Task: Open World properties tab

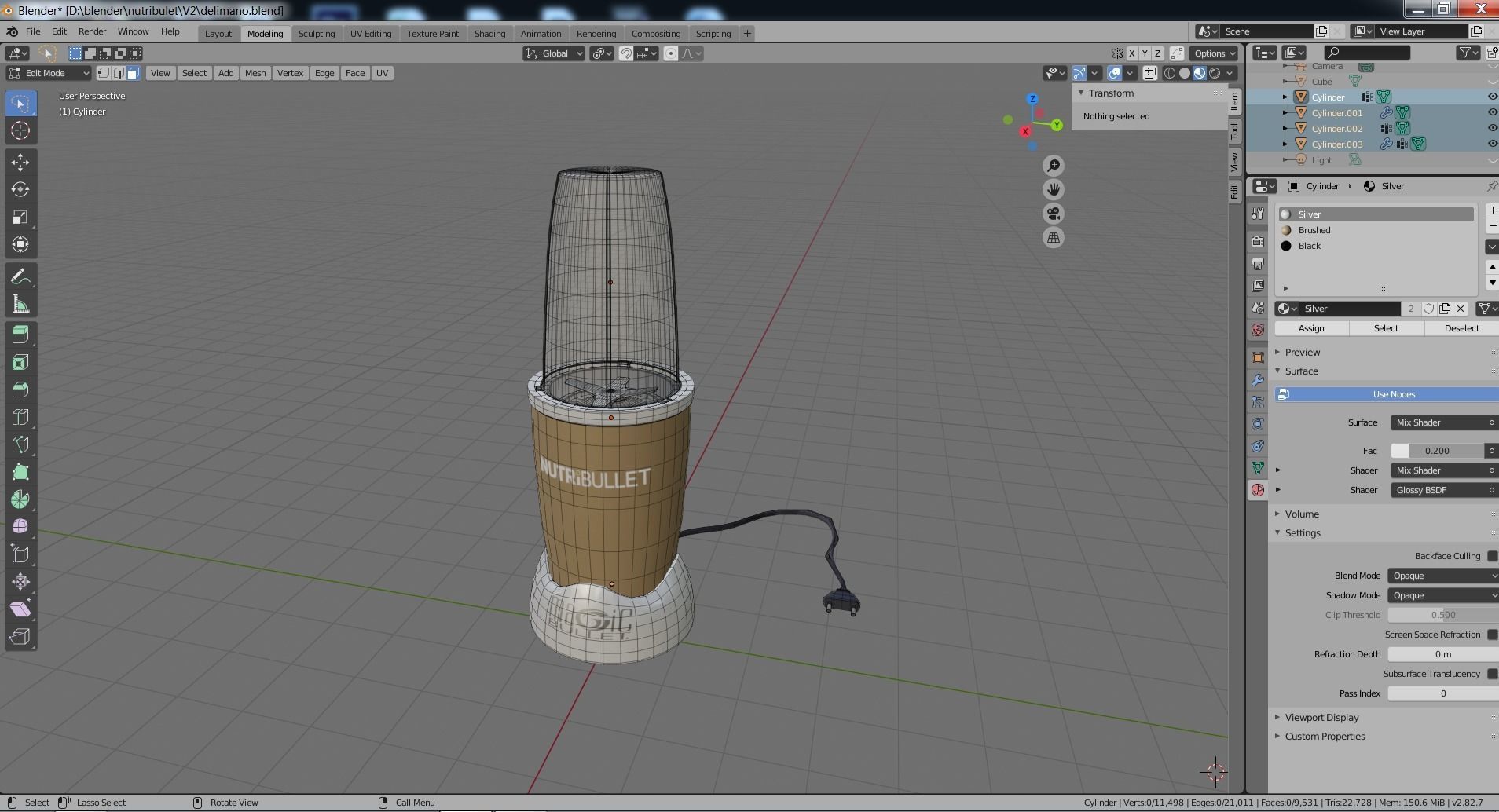Action: point(1258,330)
